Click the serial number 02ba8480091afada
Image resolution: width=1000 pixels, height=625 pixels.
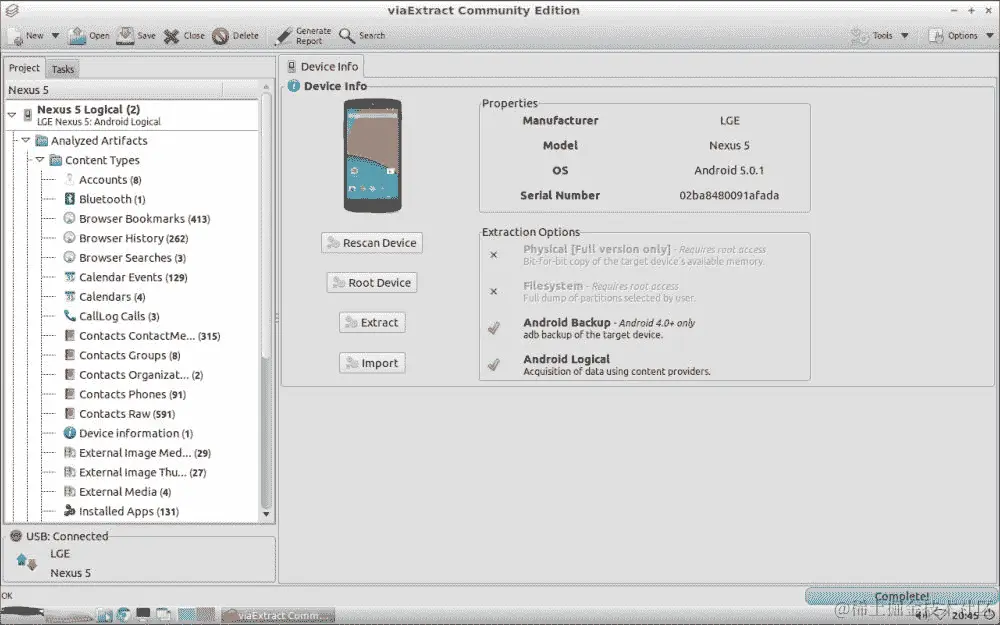pos(729,195)
